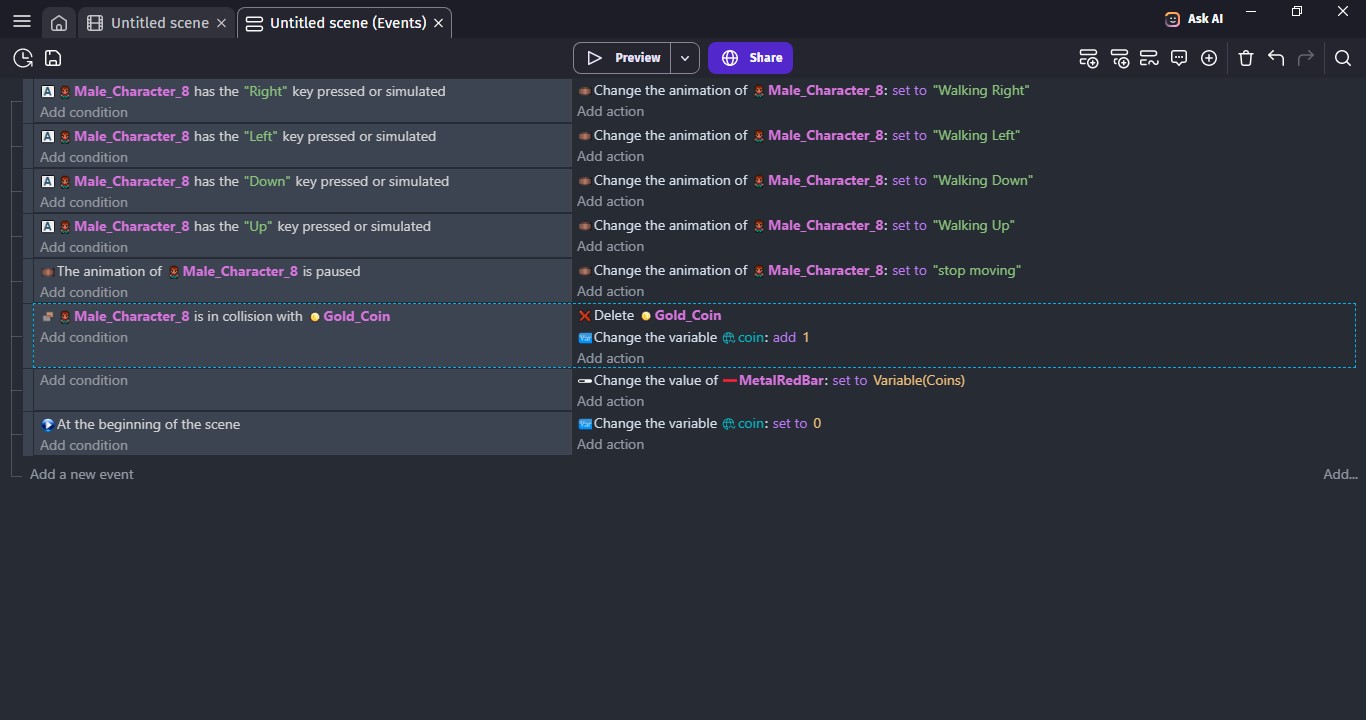Click the "Add a new event" link
This screenshot has width=1366, height=720.
82,474
